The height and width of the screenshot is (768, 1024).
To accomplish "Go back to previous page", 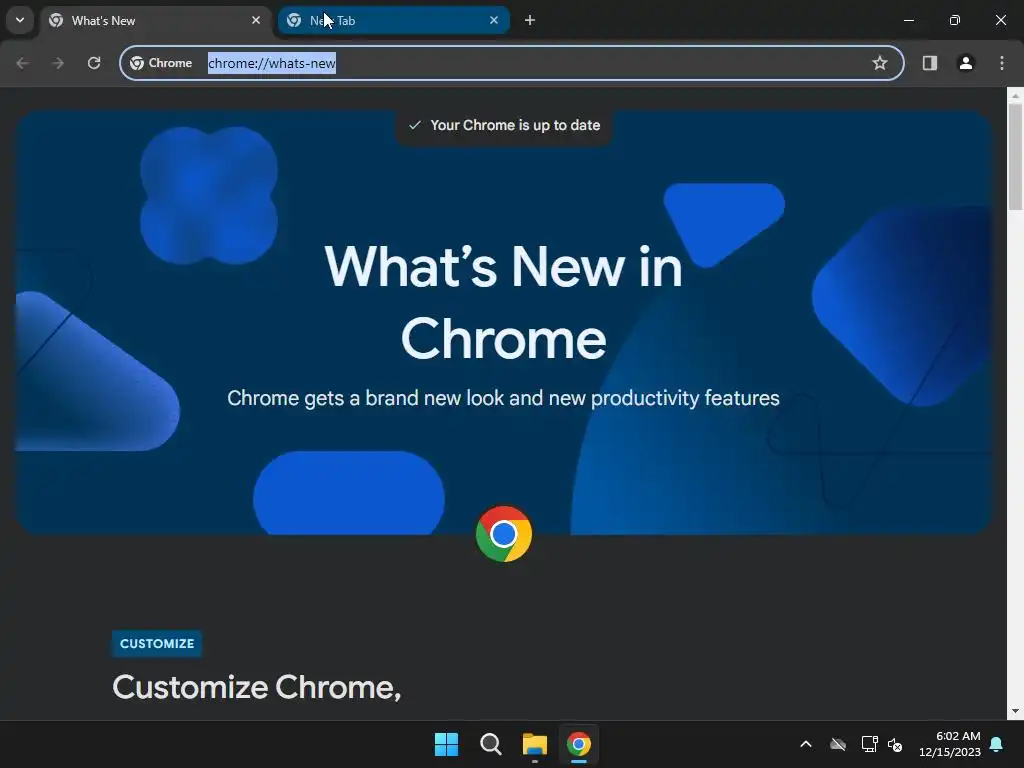I will [x=22, y=63].
